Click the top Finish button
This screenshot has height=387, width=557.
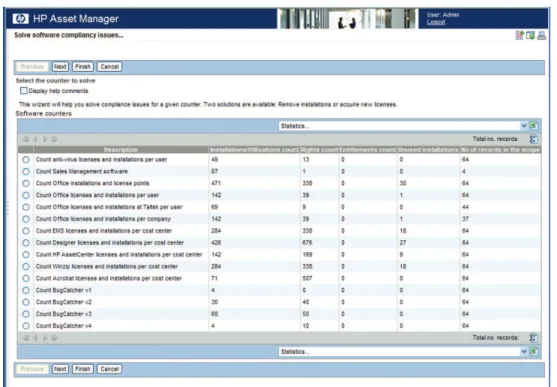click(x=82, y=66)
